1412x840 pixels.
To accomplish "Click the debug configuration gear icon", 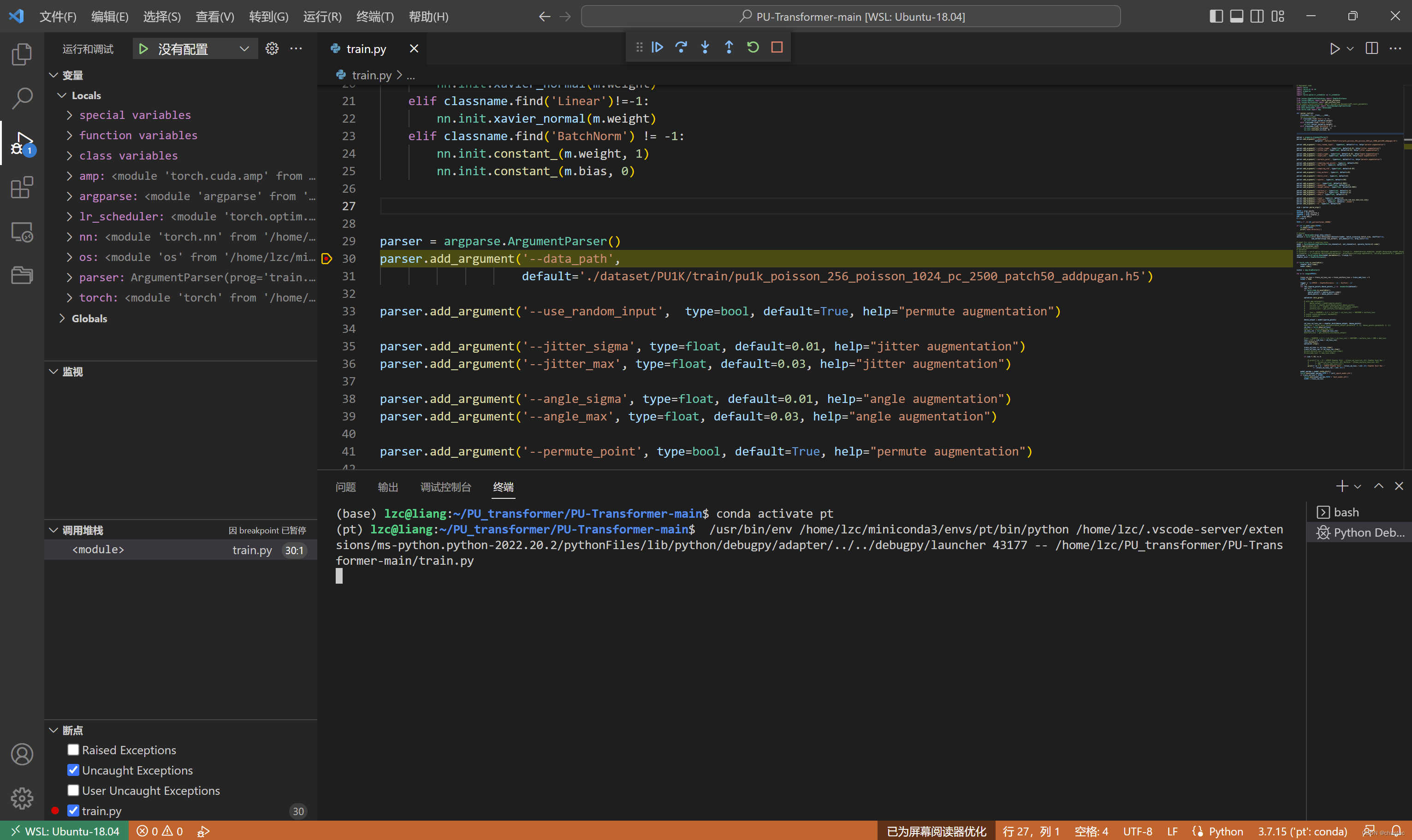I will [x=273, y=48].
